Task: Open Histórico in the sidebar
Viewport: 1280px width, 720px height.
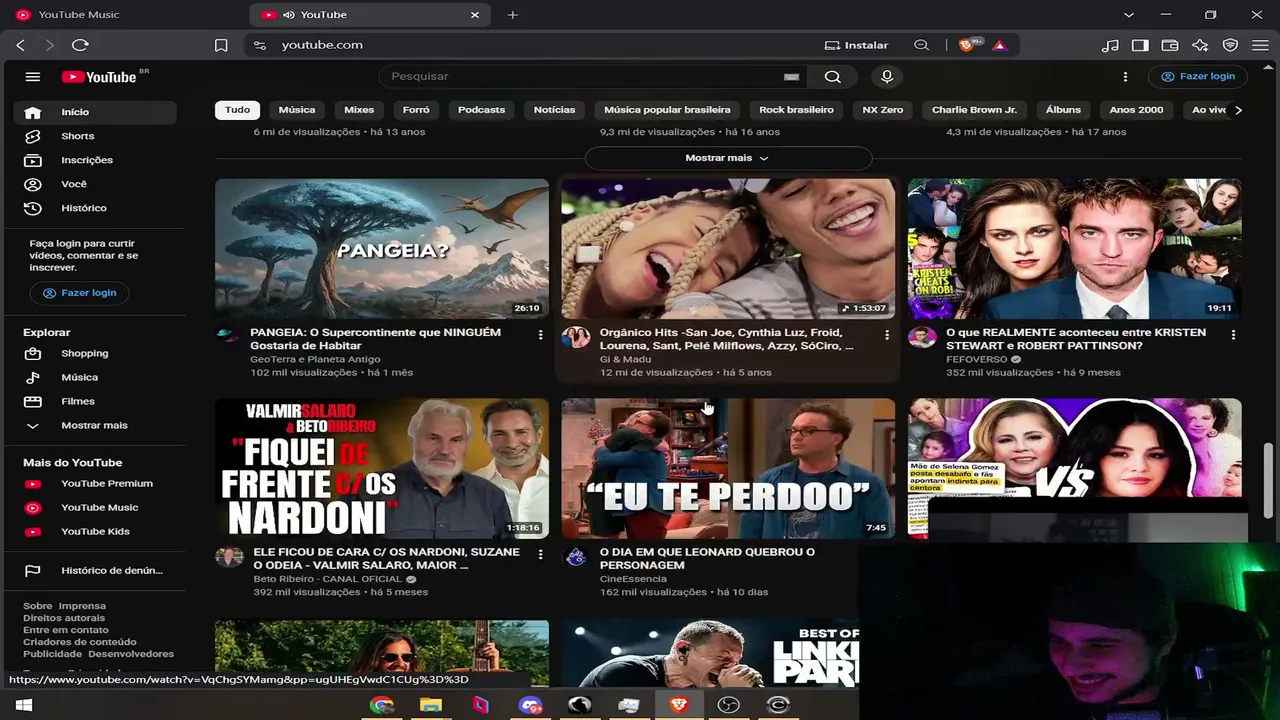Action: coord(95,208)
